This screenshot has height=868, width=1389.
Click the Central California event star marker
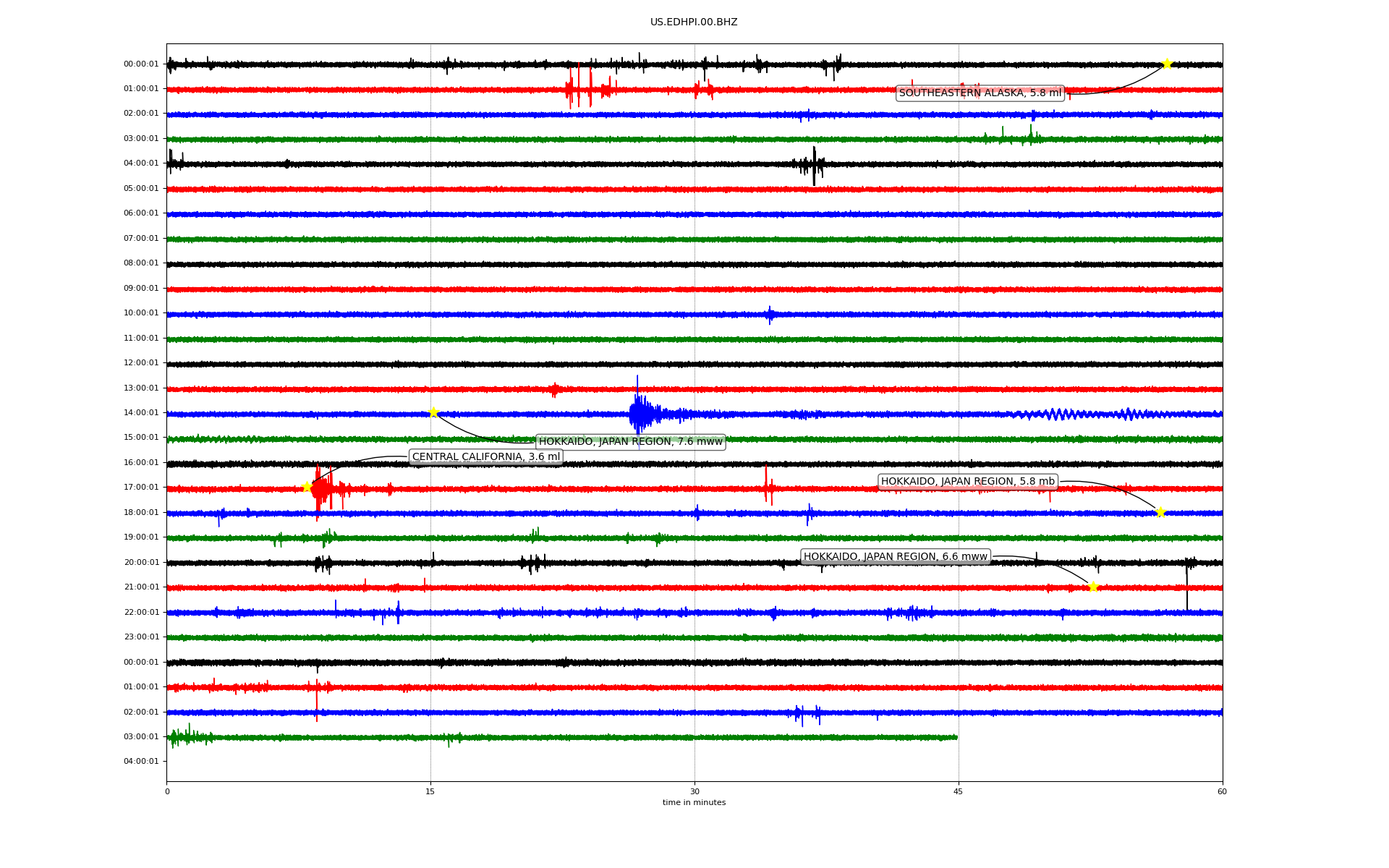307,487
